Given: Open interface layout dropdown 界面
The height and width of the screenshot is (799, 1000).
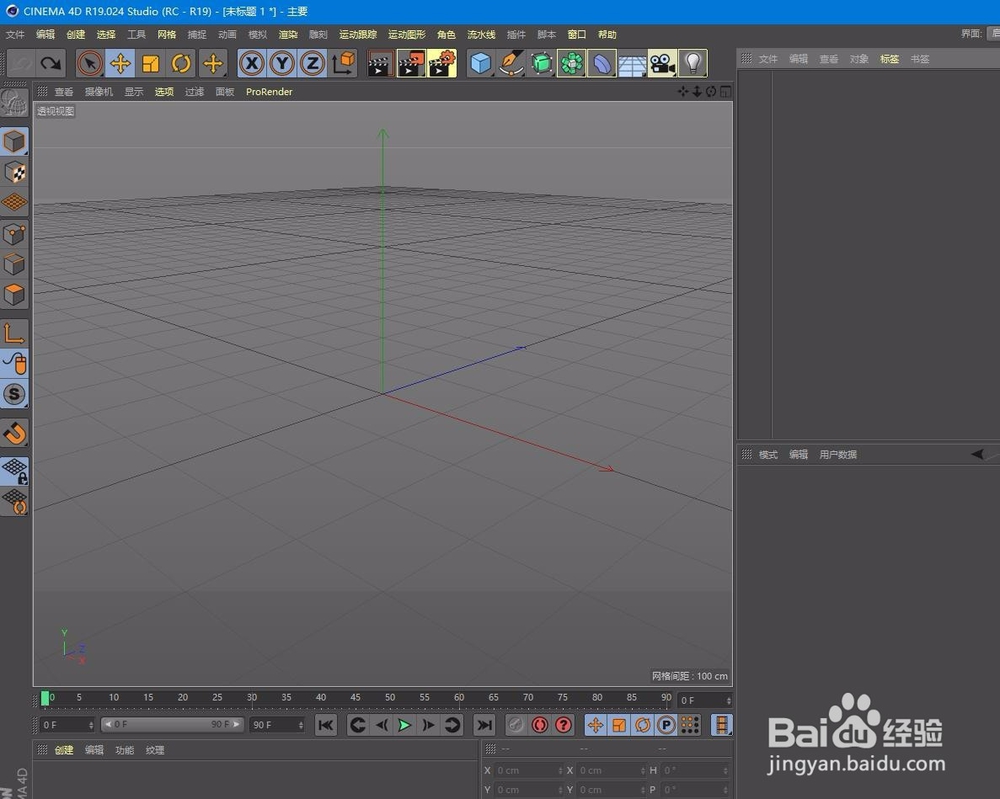Looking at the screenshot, I should [x=993, y=34].
